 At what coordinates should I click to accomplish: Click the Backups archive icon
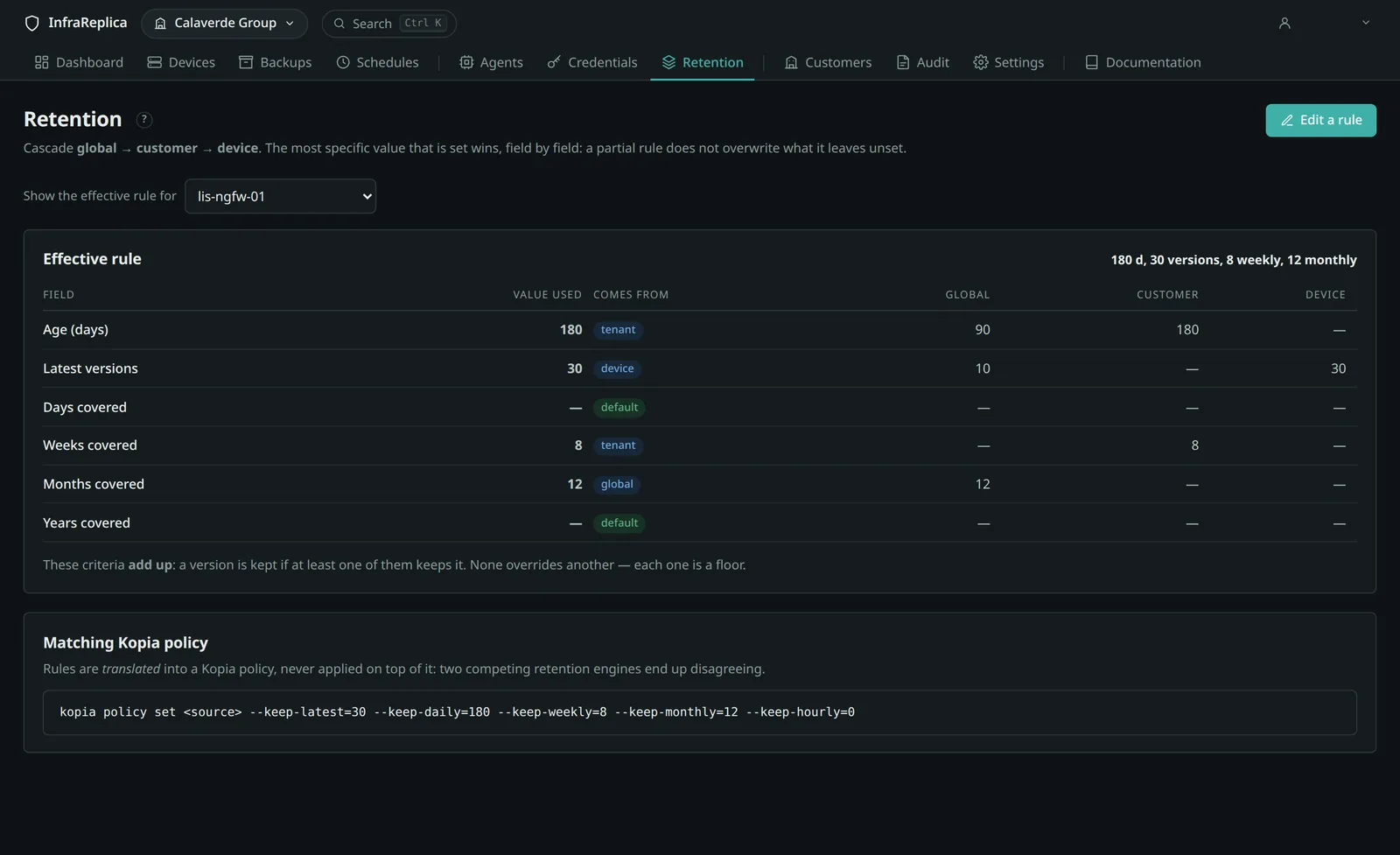click(246, 62)
